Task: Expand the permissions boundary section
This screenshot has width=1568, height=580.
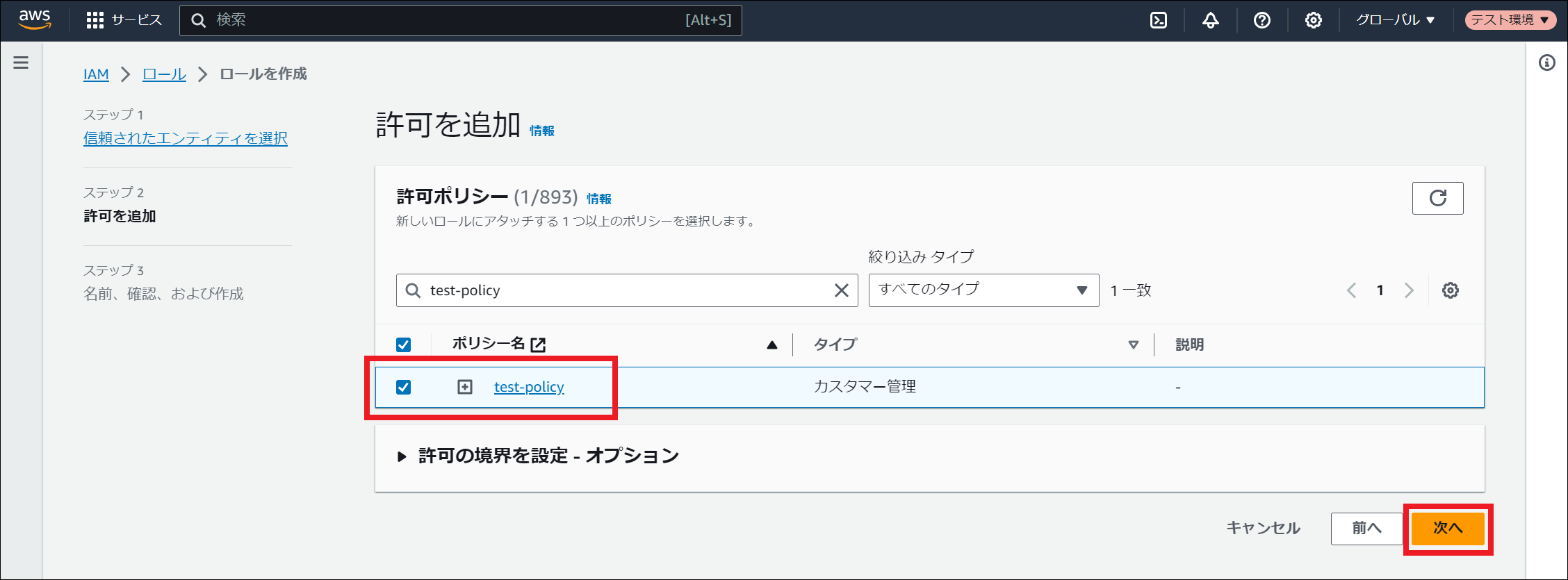Action: 402,456
